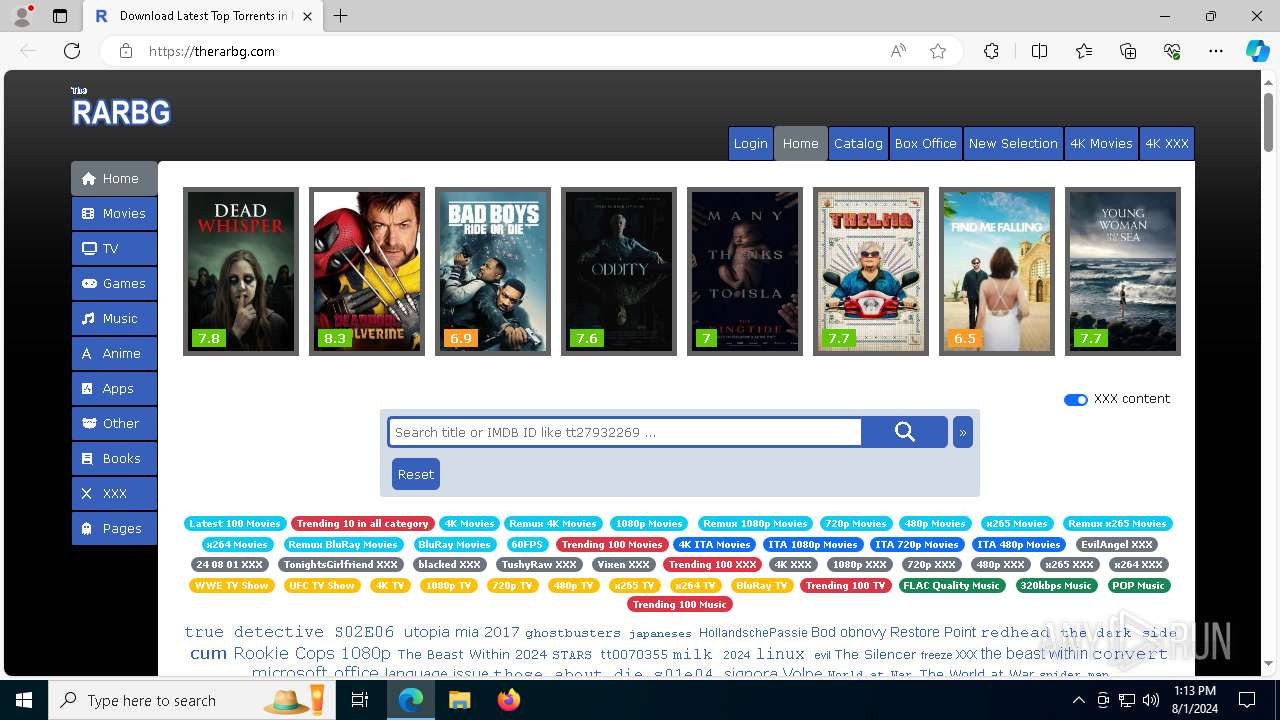The height and width of the screenshot is (720, 1280).
Task: Open the 4K ITA Movies tag
Action: [x=715, y=544]
